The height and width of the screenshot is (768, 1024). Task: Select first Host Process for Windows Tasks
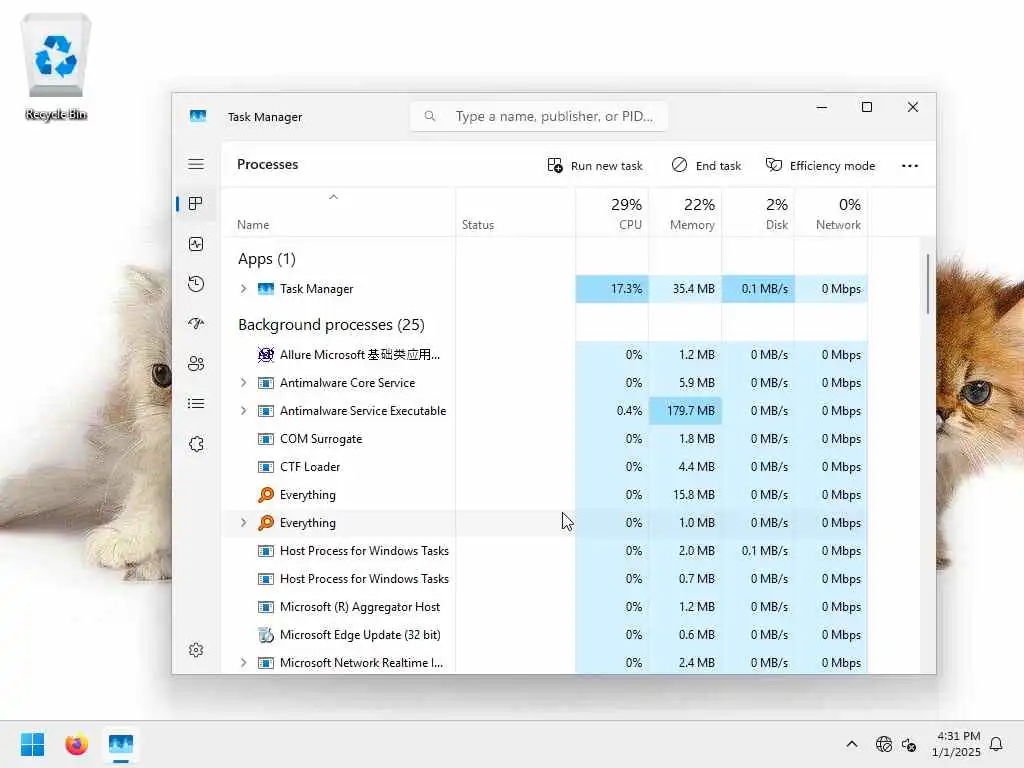pos(545,551)
